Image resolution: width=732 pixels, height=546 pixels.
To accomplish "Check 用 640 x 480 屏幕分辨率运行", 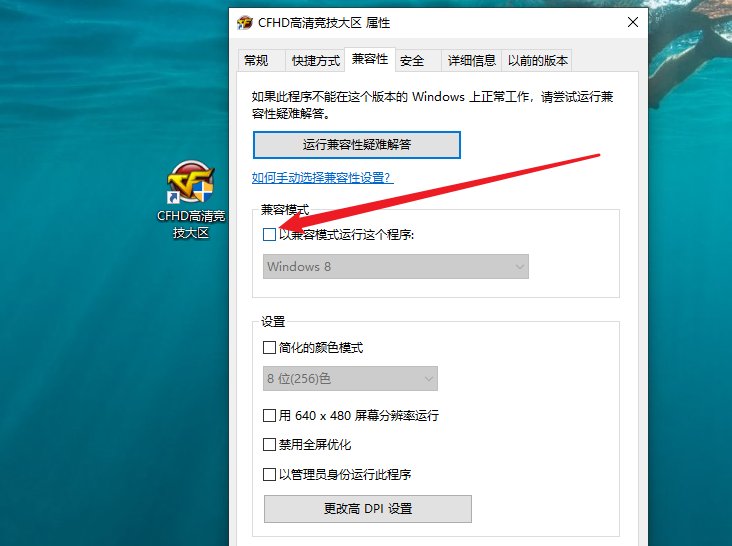I will point(269,415).
